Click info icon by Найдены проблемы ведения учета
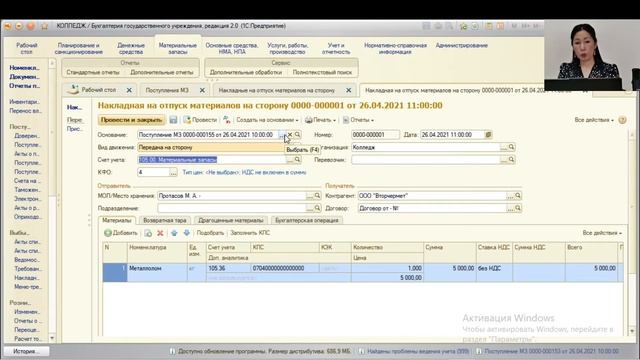The image size is (640, 360). 361,351
